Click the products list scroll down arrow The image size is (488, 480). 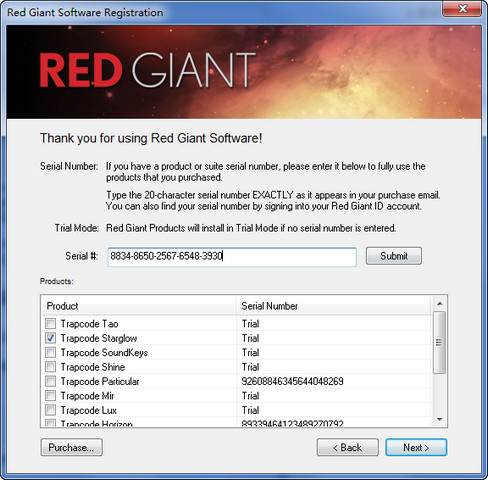pyautogui.click(x=440, y=419)
